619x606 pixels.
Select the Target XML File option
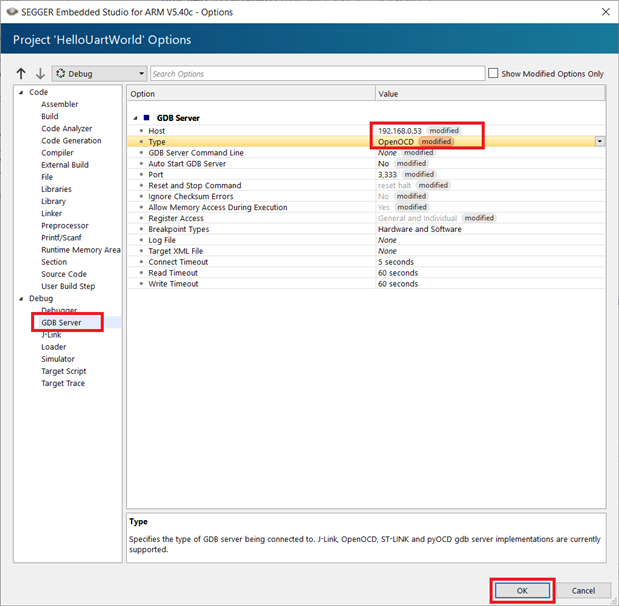(x=366, y=251)
